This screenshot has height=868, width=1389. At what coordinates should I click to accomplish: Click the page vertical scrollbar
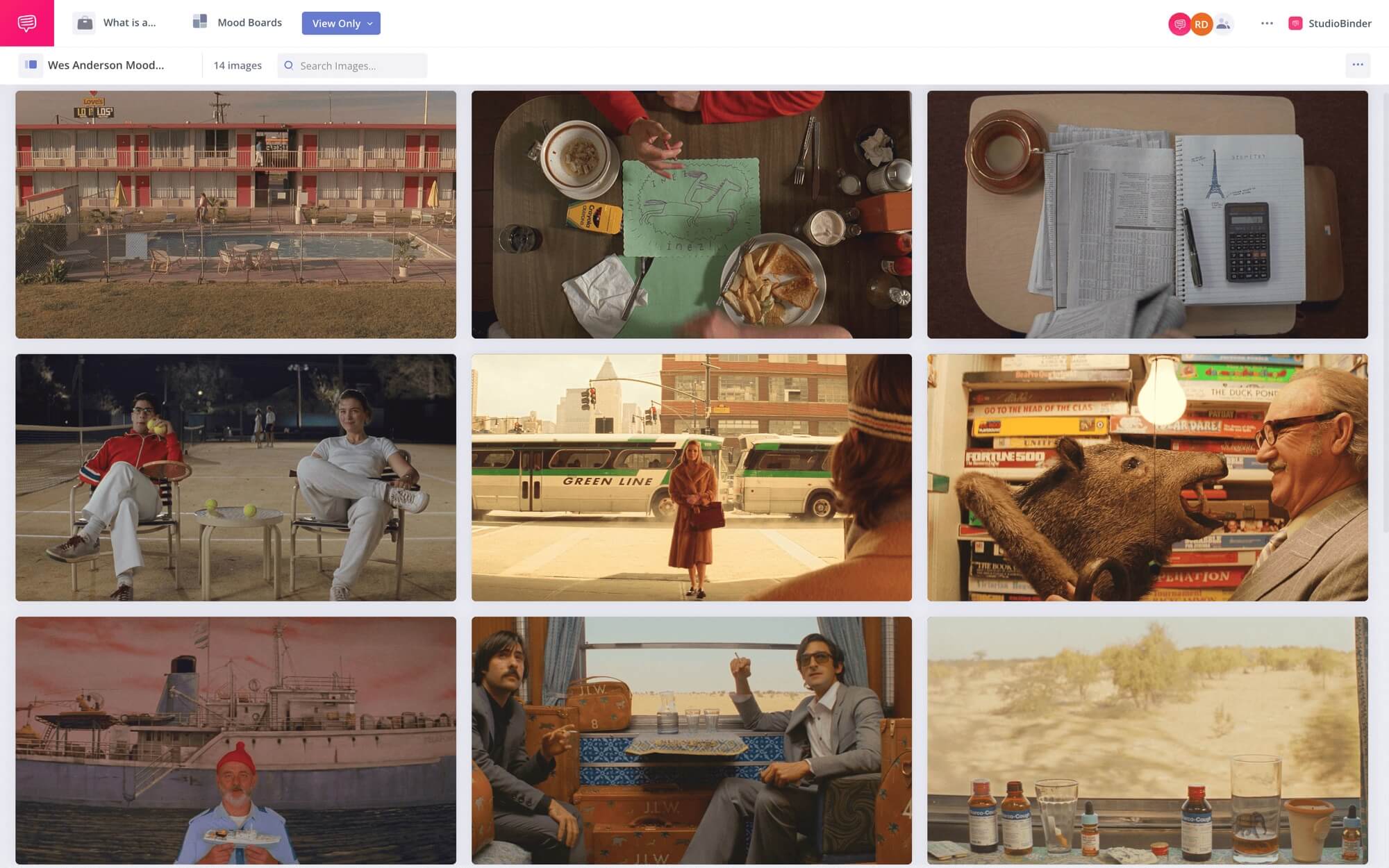(1386, 312)
